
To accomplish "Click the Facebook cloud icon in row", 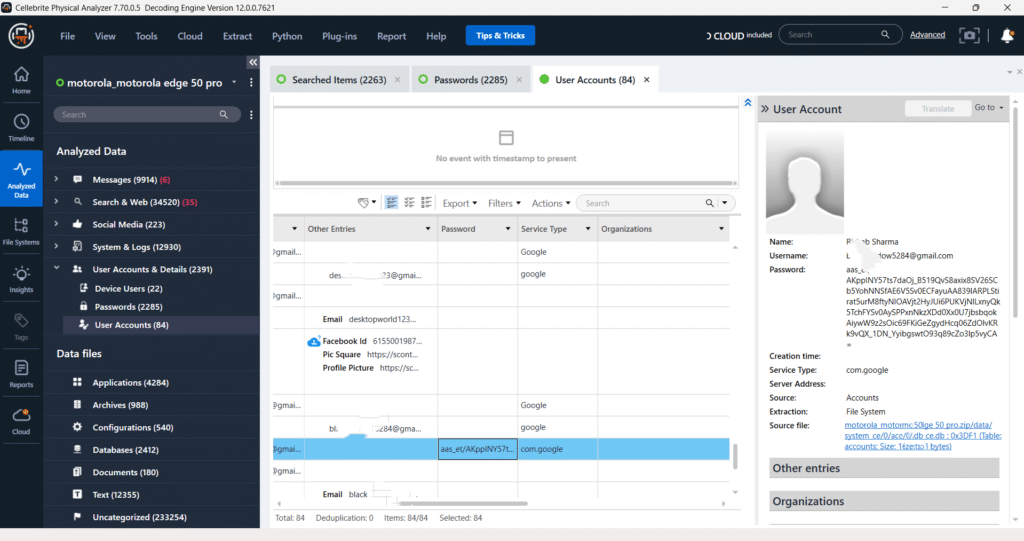I will [x=313, y=341].
